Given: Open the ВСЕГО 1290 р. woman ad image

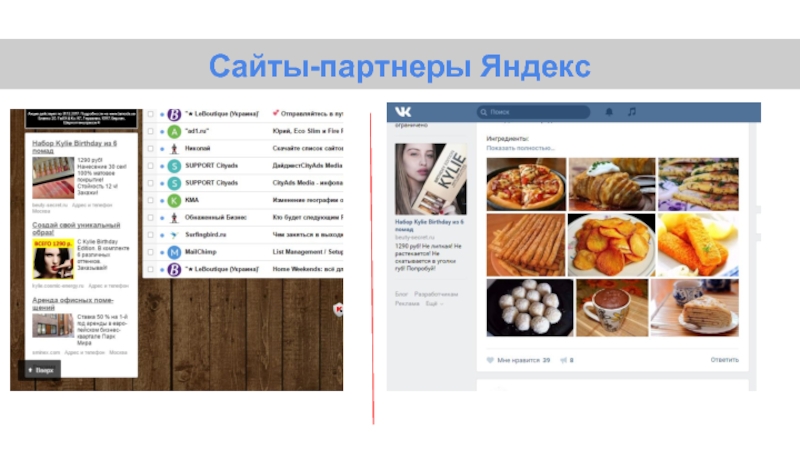Looking at the screenshot, I should coord(53,259).
